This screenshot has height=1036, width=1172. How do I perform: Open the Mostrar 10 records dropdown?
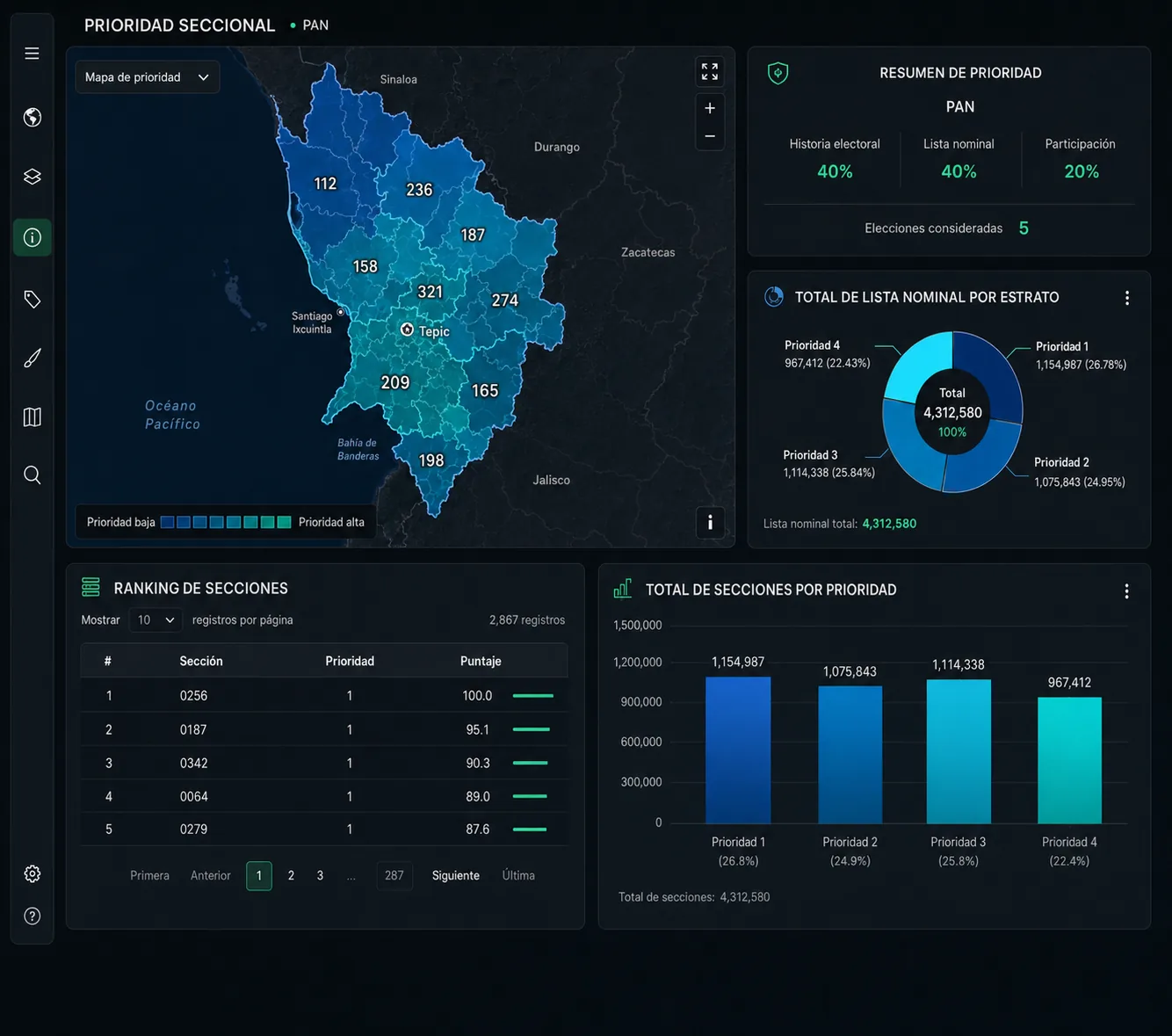tap(156, 620)
